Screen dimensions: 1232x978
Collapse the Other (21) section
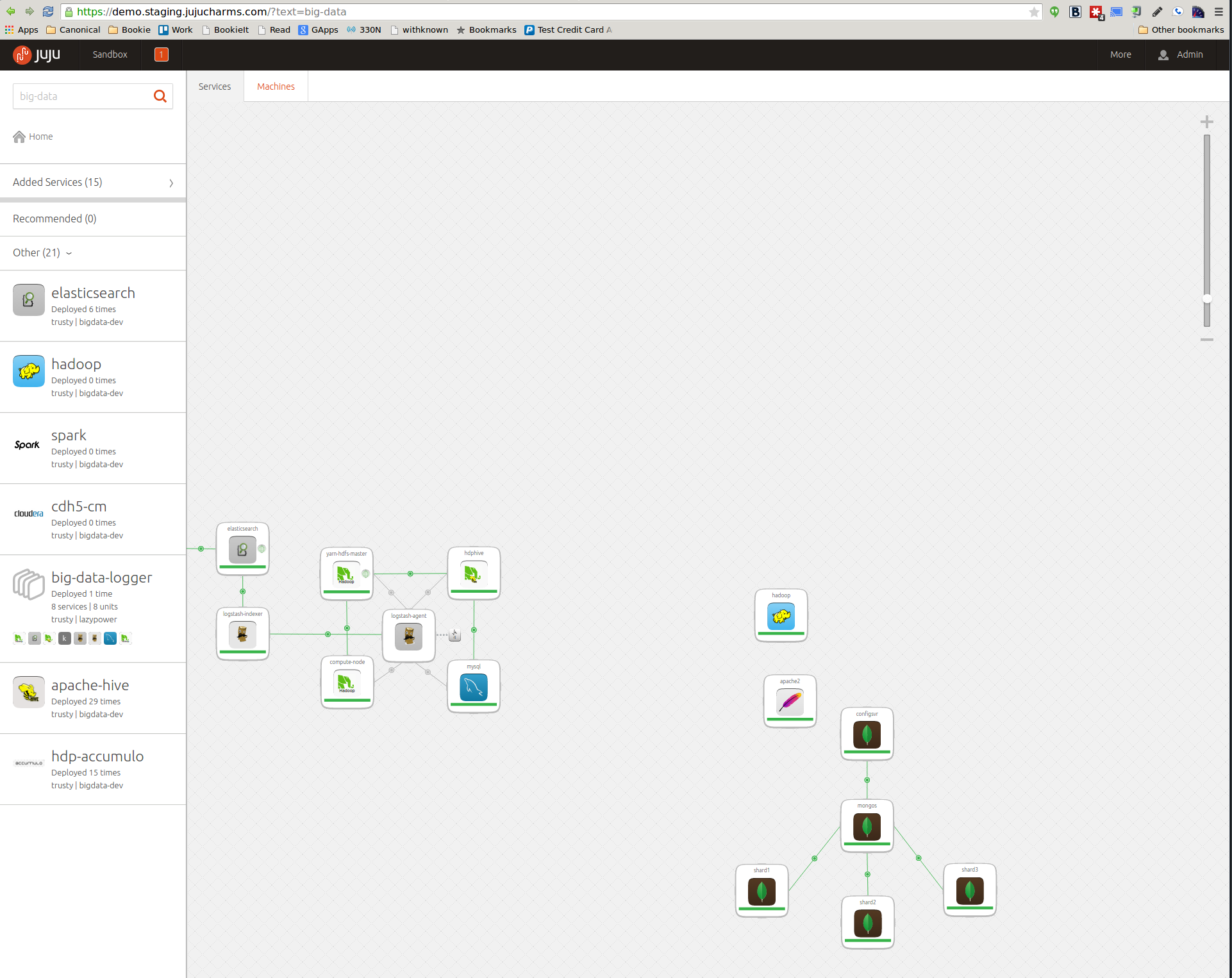pos(69,253)
